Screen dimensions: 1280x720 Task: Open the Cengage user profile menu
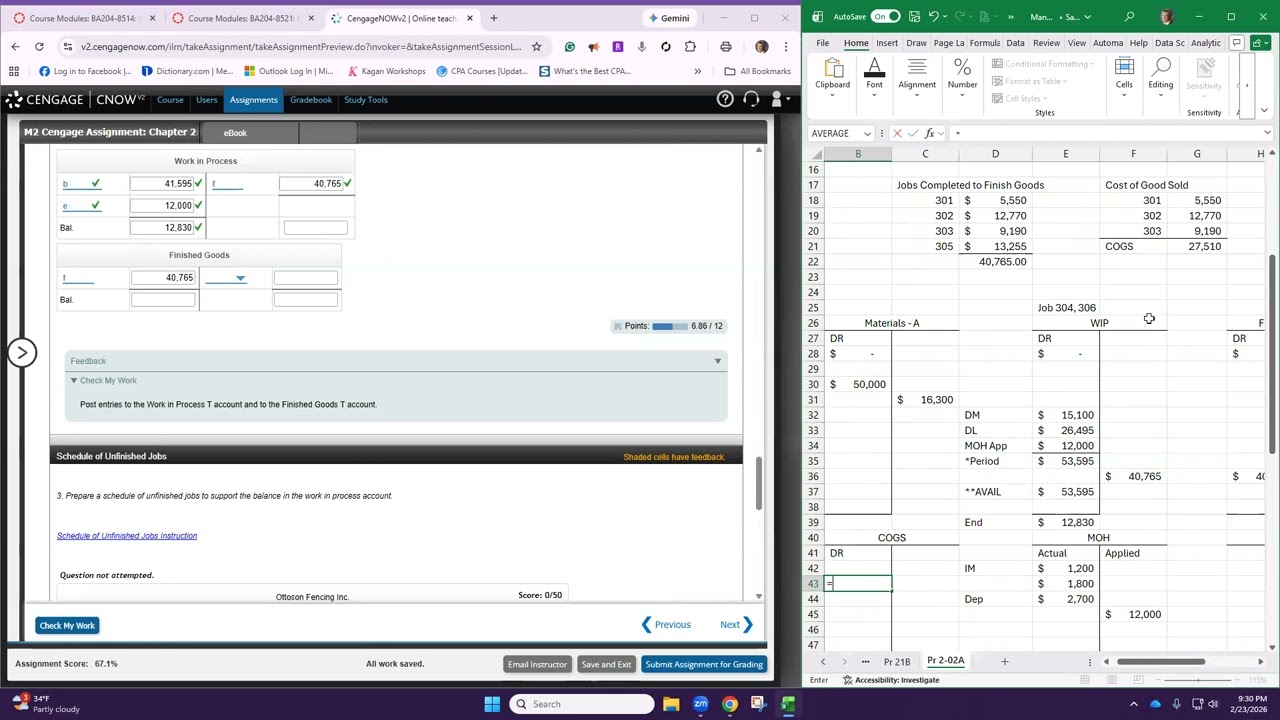point(780,99)
